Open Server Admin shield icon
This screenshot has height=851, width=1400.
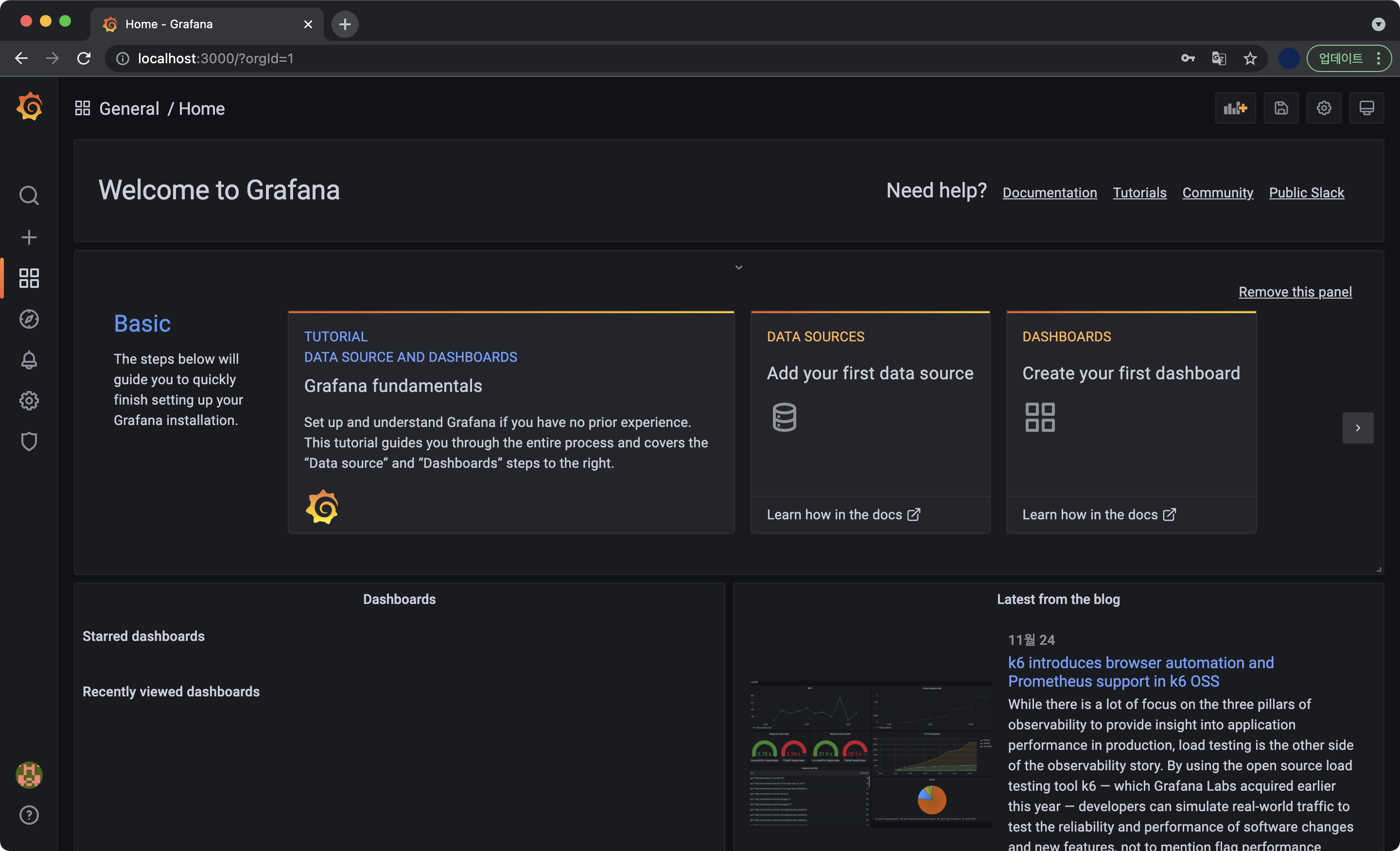pyautogui.click(x=28, y=442)
